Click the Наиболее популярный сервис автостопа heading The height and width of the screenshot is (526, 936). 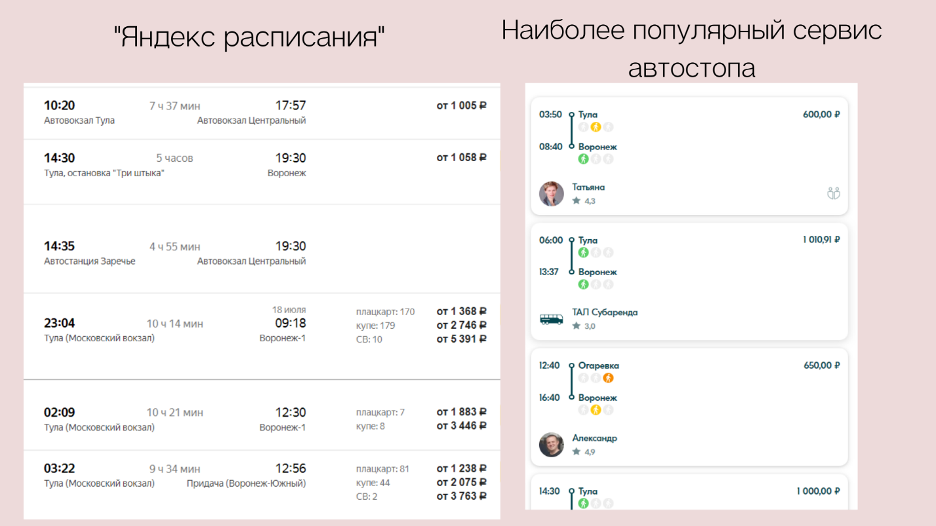pyautogui.click(x=691, y=49)
